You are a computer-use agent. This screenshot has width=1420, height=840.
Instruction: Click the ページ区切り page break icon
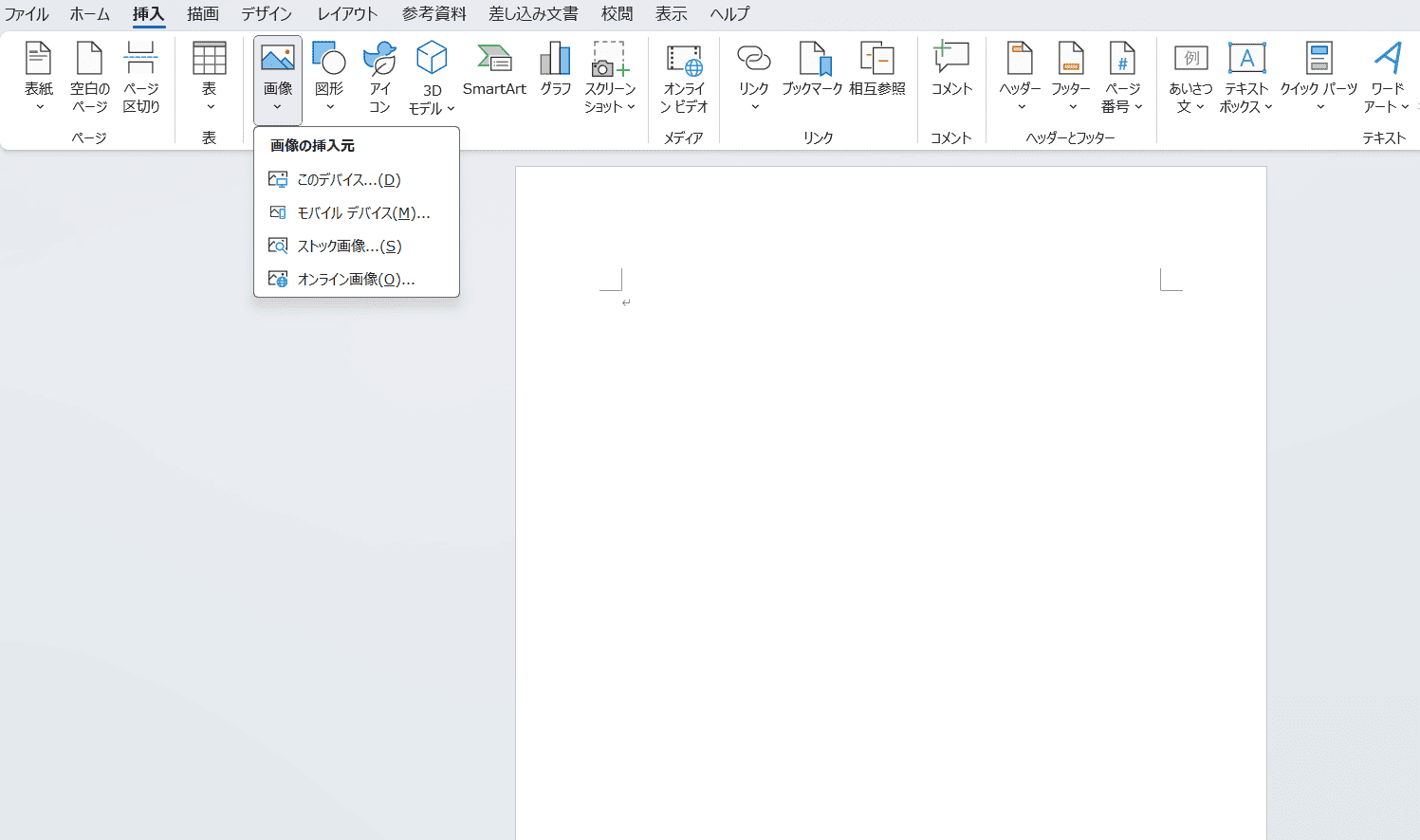click(x=141, y=61)
